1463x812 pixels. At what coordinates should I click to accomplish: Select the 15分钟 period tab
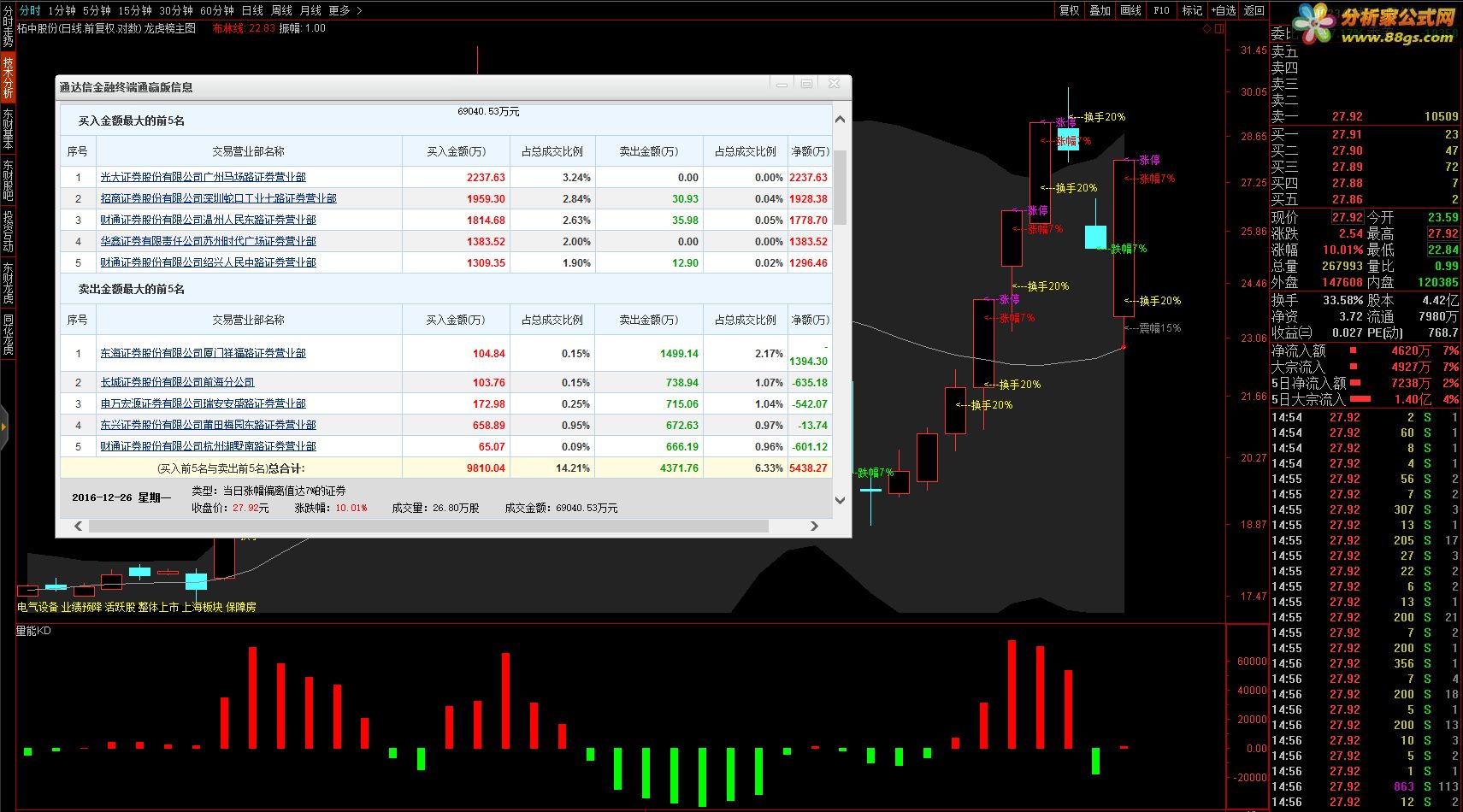[x=134, y=10]
